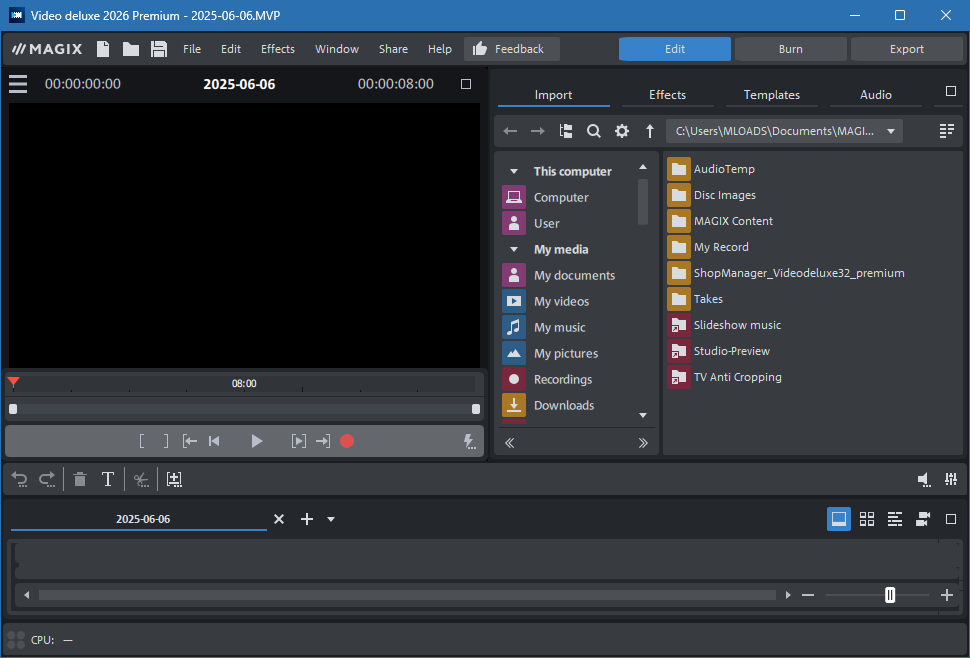Image resolution: width=970 pixels, height=658 pixels.
Task: Jump to range start
Action: pos(189,441)
